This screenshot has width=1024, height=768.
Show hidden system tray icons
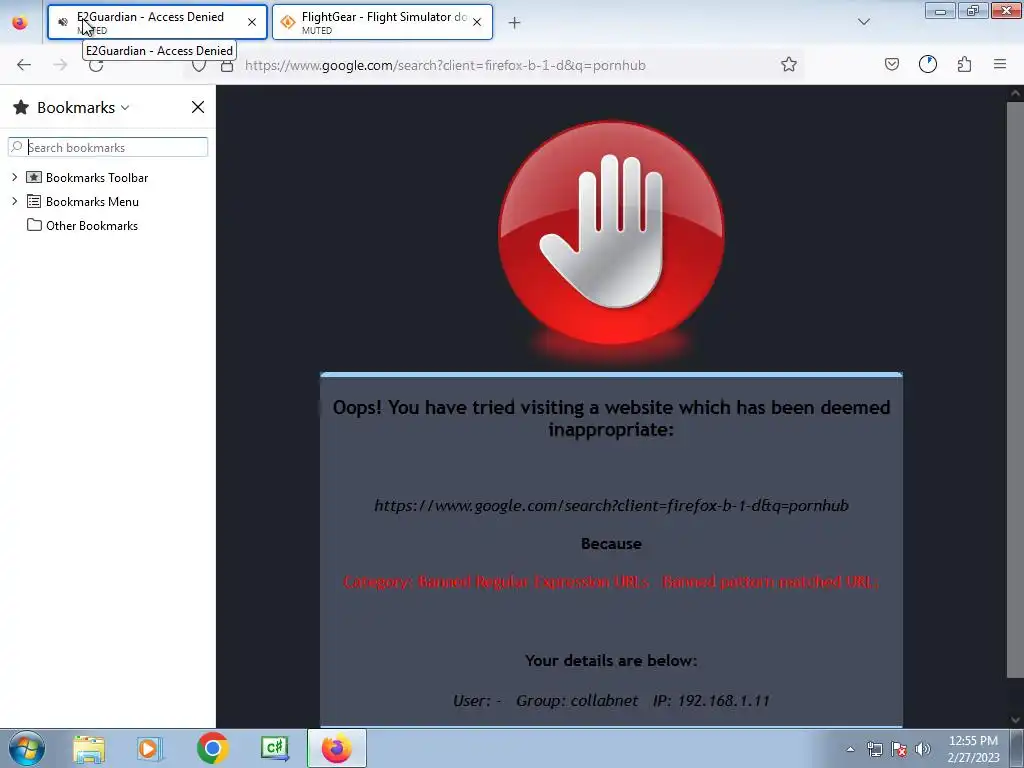850,749
